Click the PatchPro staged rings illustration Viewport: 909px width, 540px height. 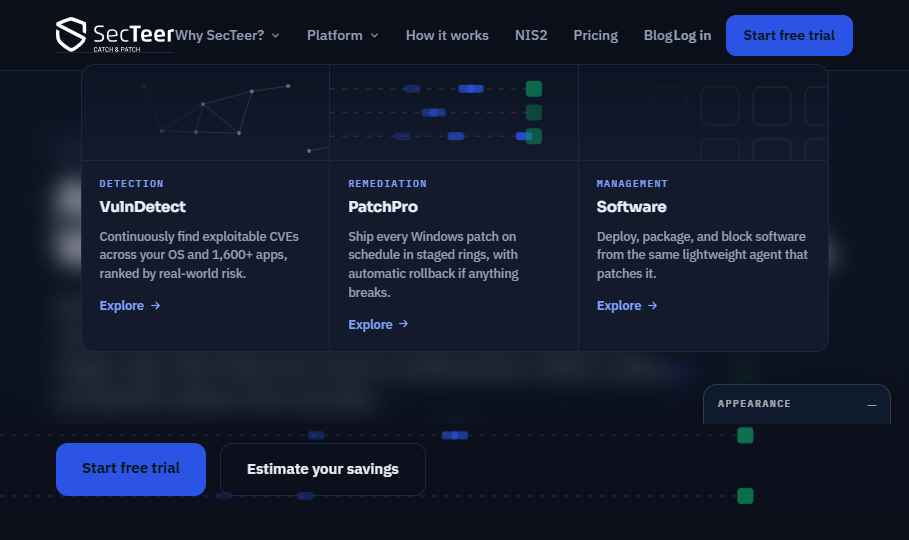click(454, 113)
